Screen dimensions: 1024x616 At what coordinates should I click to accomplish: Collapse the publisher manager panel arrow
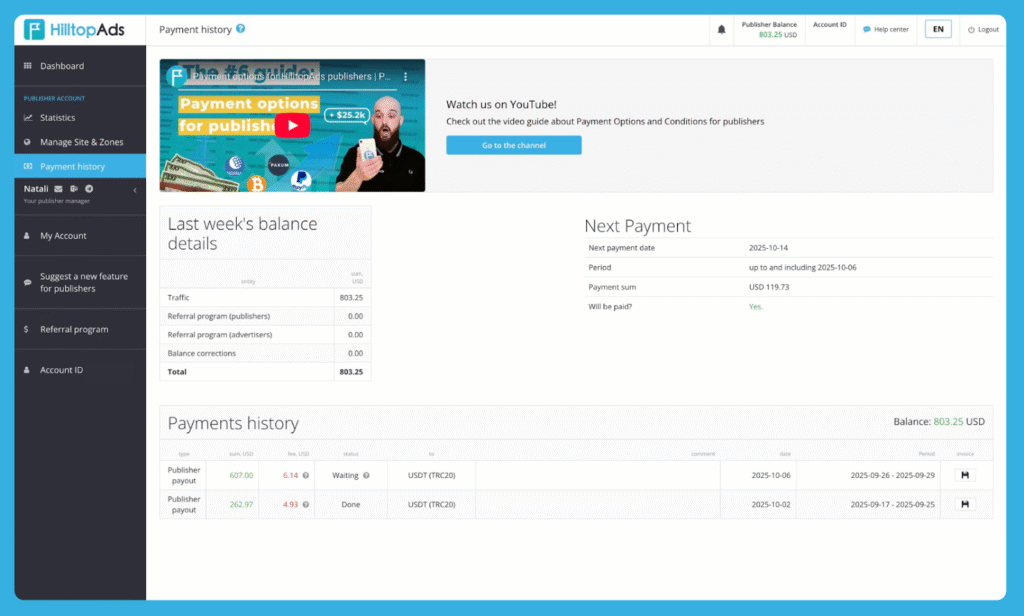pyautogui.click(x=134, y=190)
